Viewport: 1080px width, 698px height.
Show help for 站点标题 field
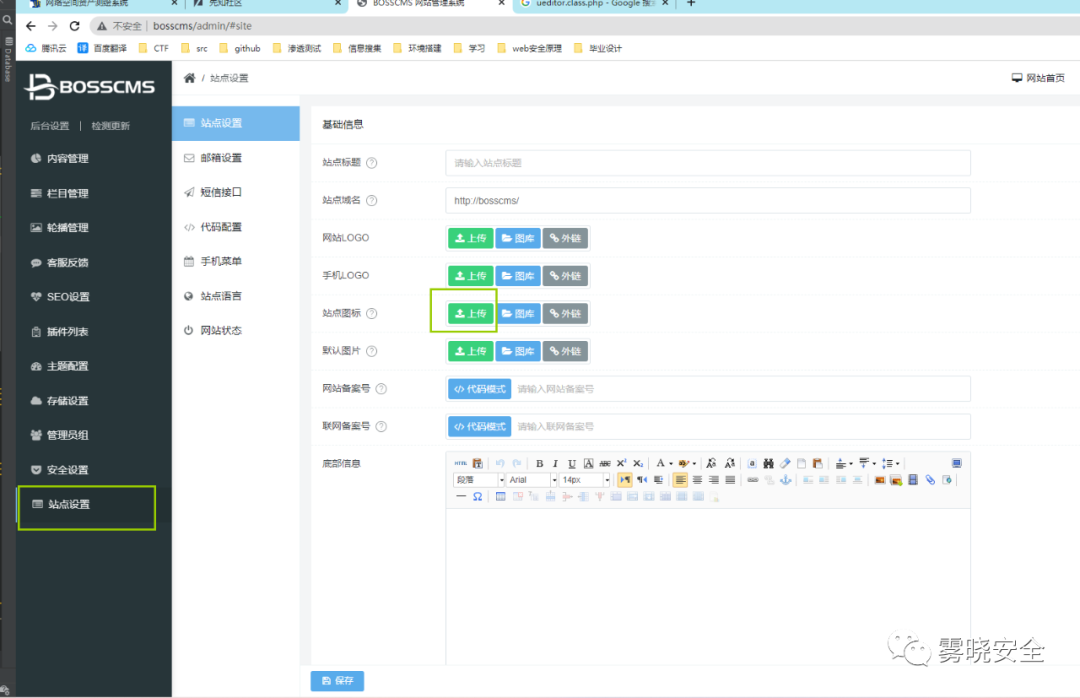(372, 163)
